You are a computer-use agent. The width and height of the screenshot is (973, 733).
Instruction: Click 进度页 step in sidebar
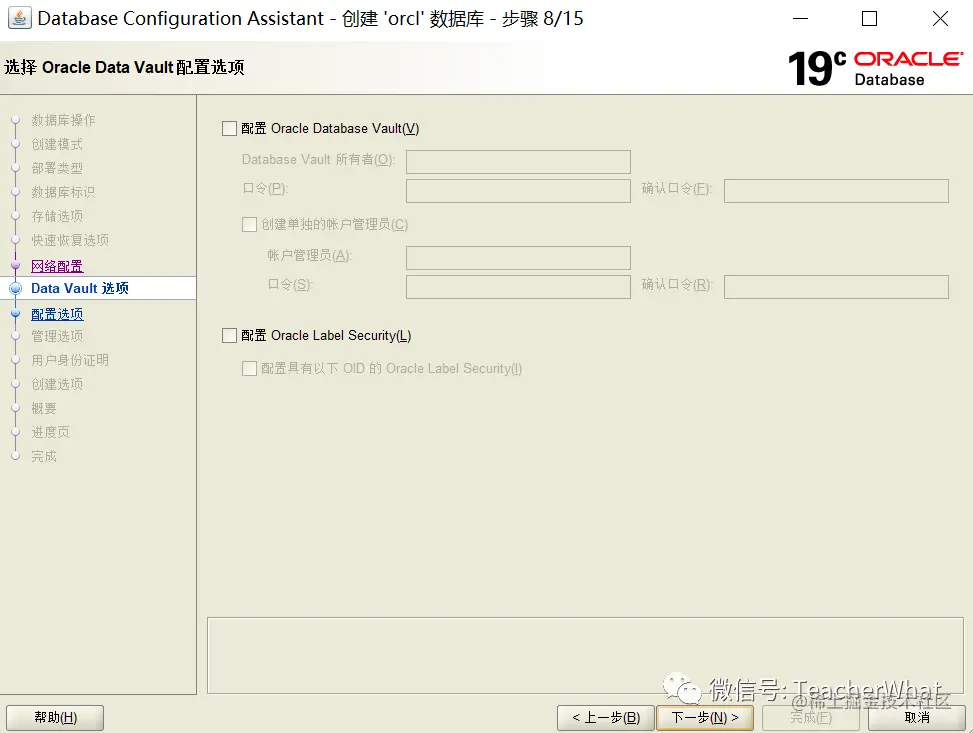point(50,432)
